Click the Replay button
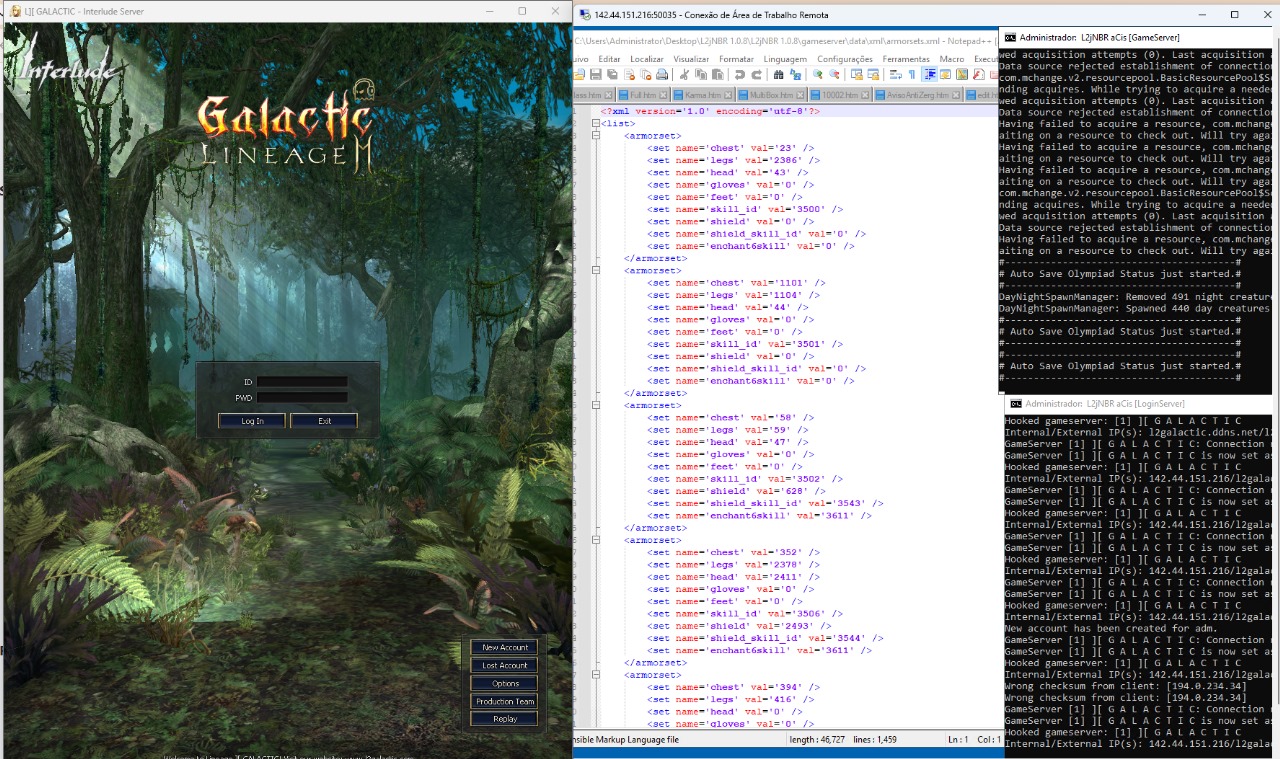 coord(505,718)
